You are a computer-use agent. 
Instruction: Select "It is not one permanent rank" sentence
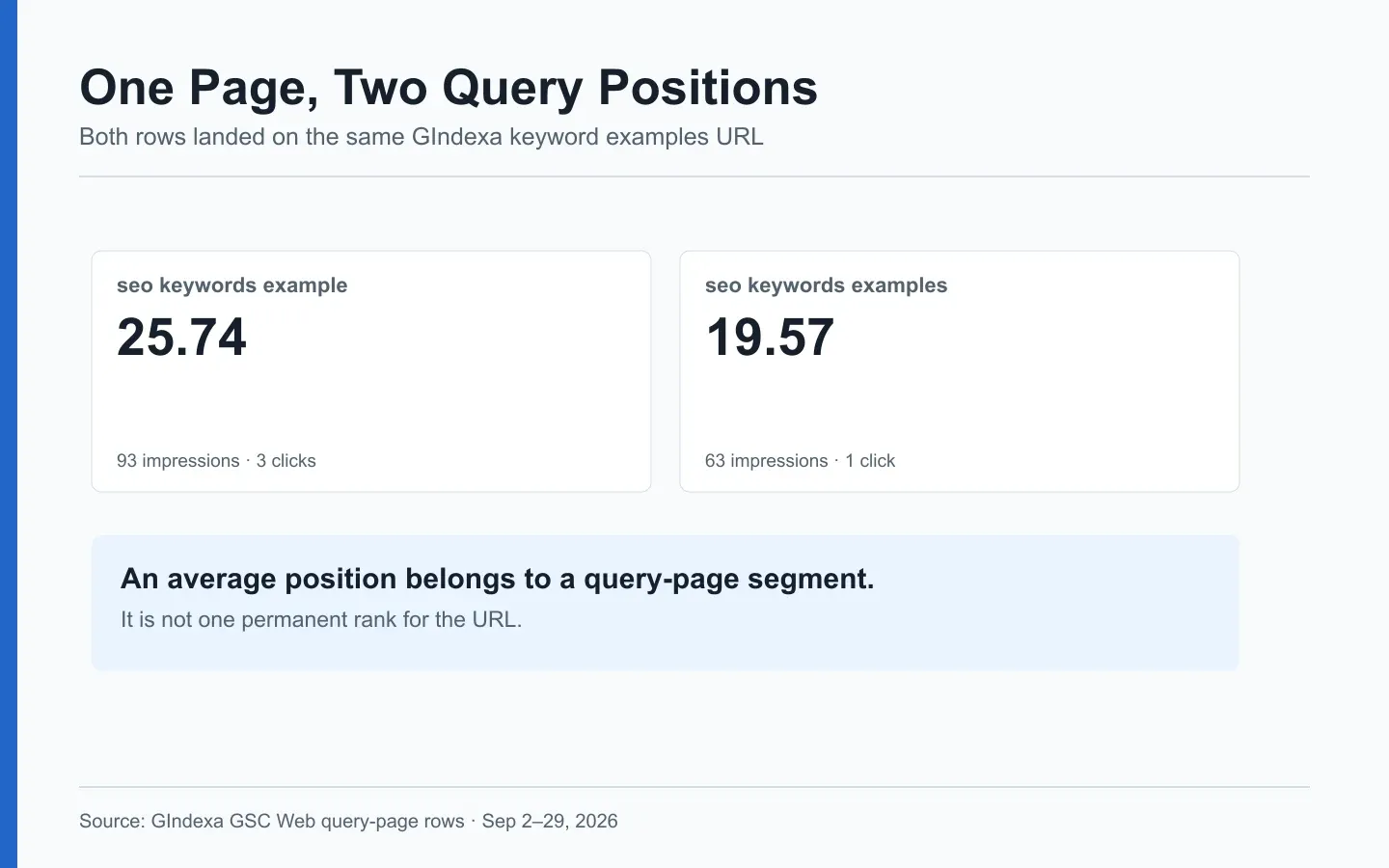point(321,620)
